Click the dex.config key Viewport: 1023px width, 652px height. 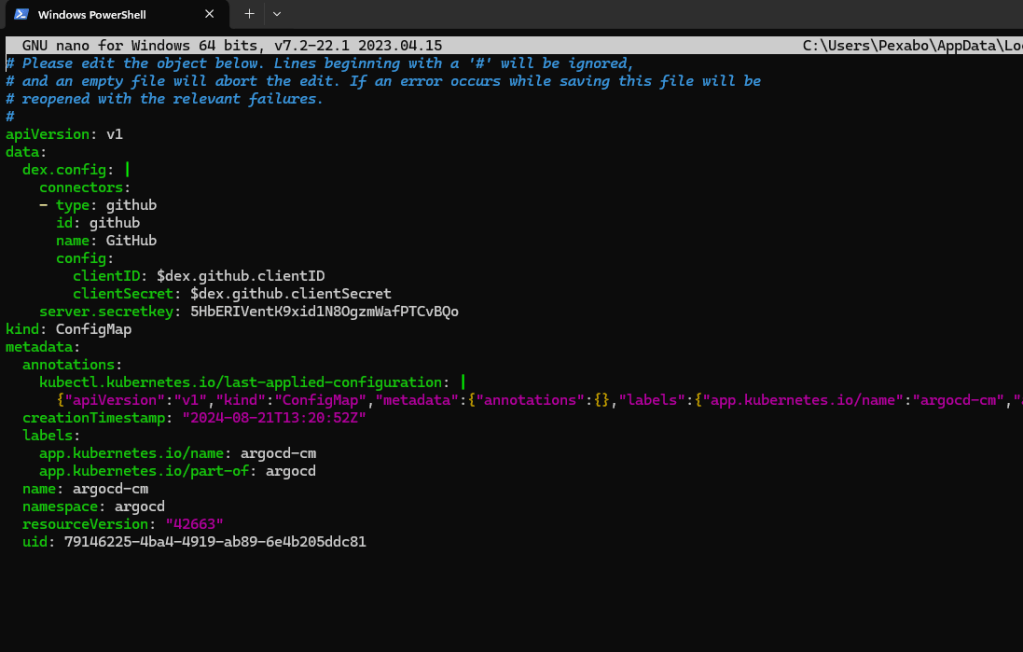64,170
